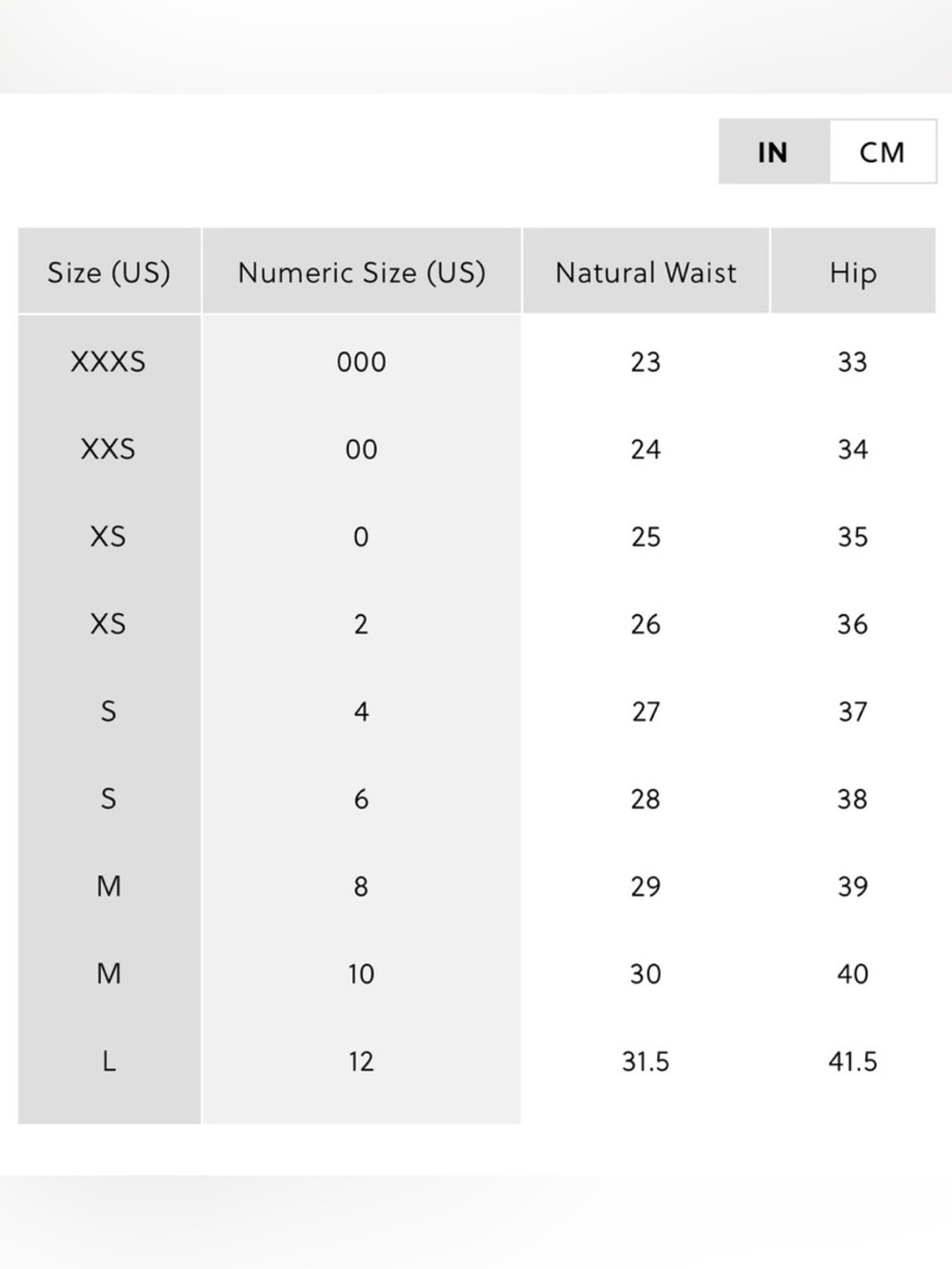Click the waist value 28
The image size is (952, 1269).
645,799
